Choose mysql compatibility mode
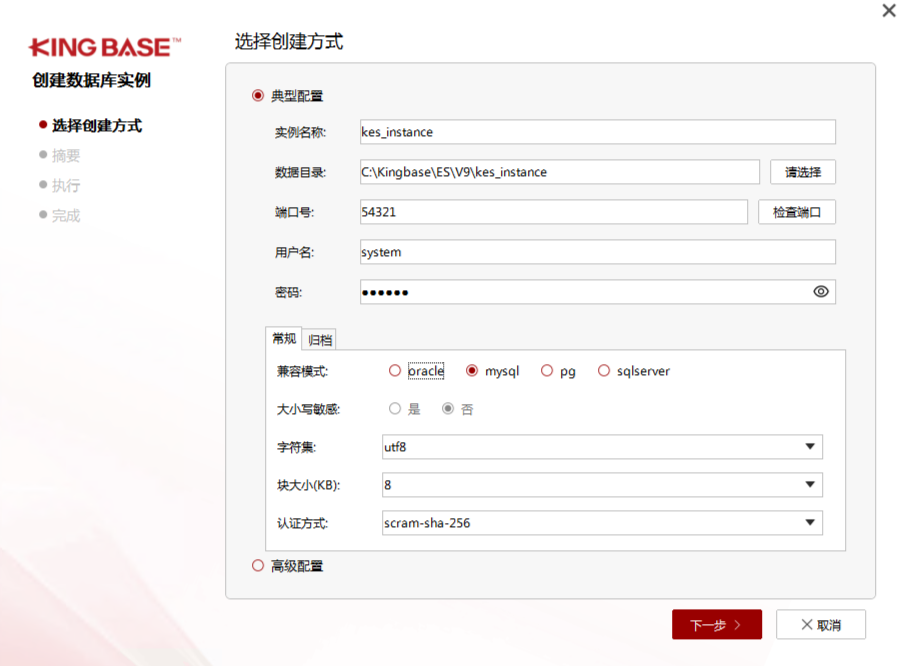The width and height of the screenshot is (901, 666). click(x=472, y=371)
